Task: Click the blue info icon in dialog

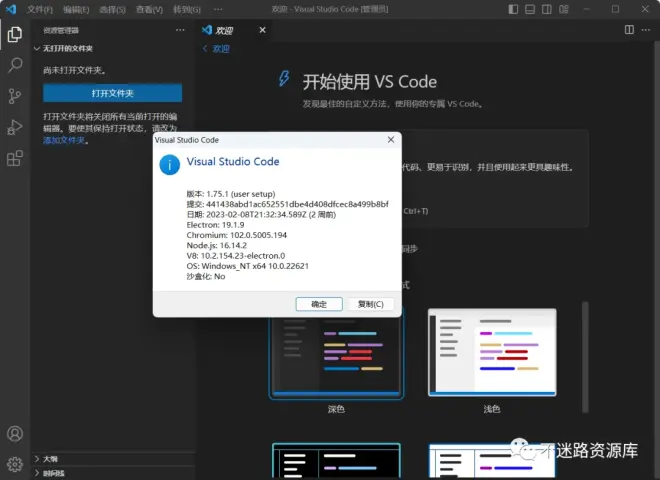Action: [170, 165]
